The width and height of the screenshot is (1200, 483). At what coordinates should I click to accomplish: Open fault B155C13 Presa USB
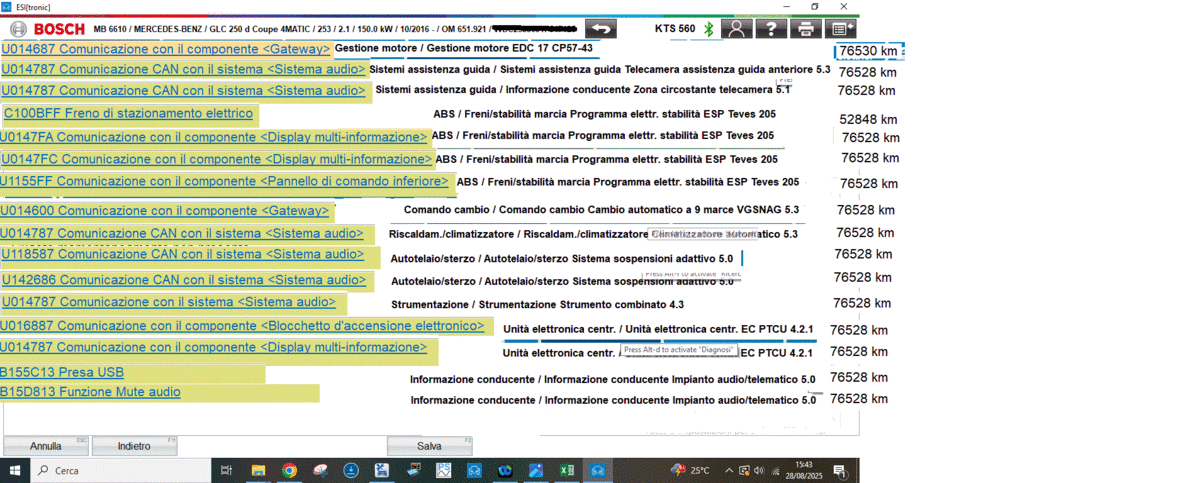point(62,373)
